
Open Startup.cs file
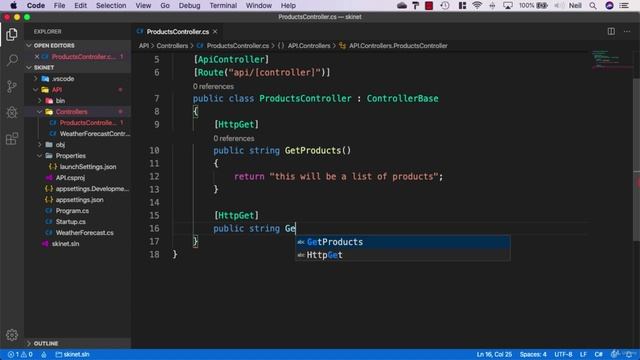coord(71,222)
